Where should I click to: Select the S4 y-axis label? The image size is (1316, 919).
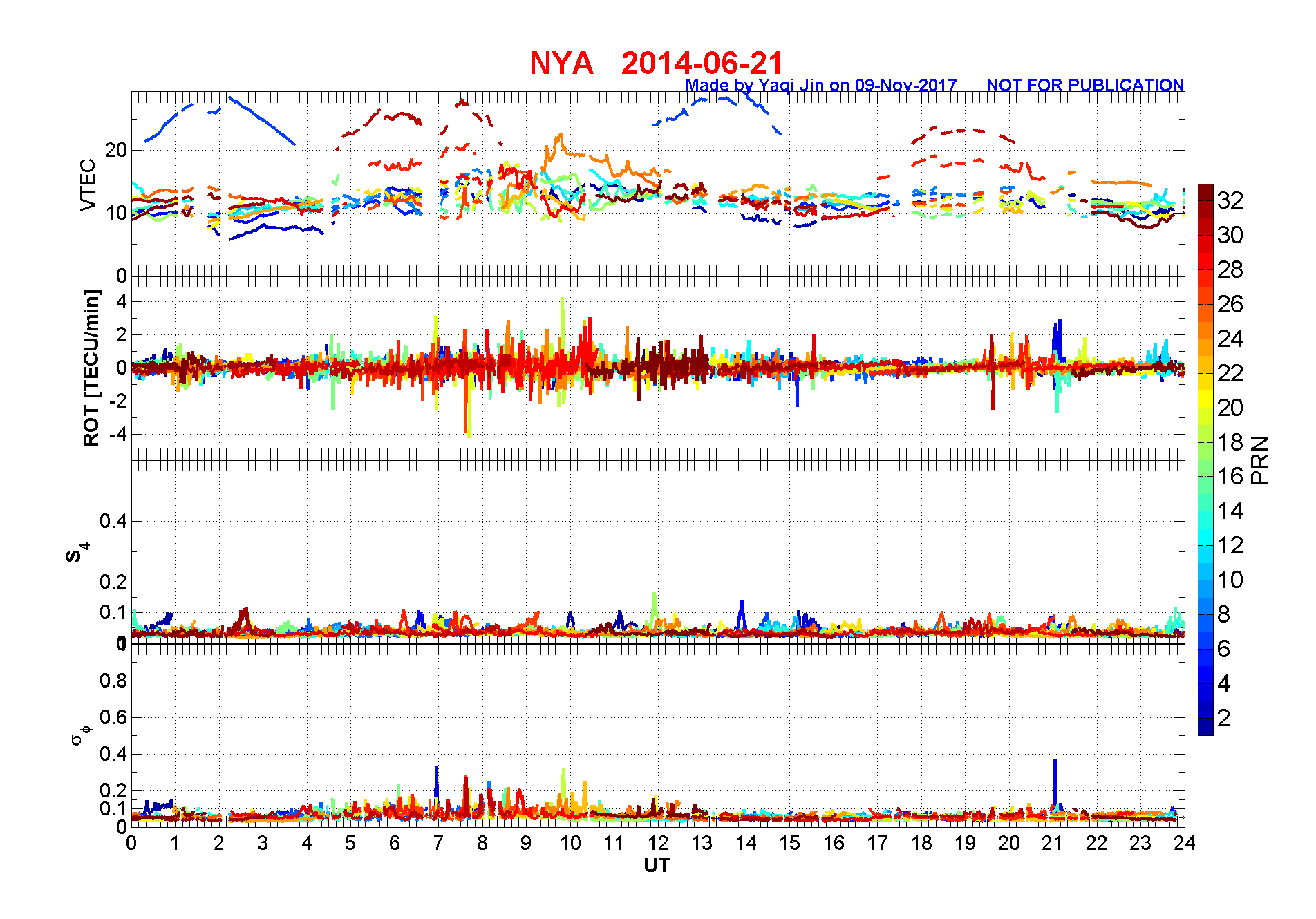(76, 553)
